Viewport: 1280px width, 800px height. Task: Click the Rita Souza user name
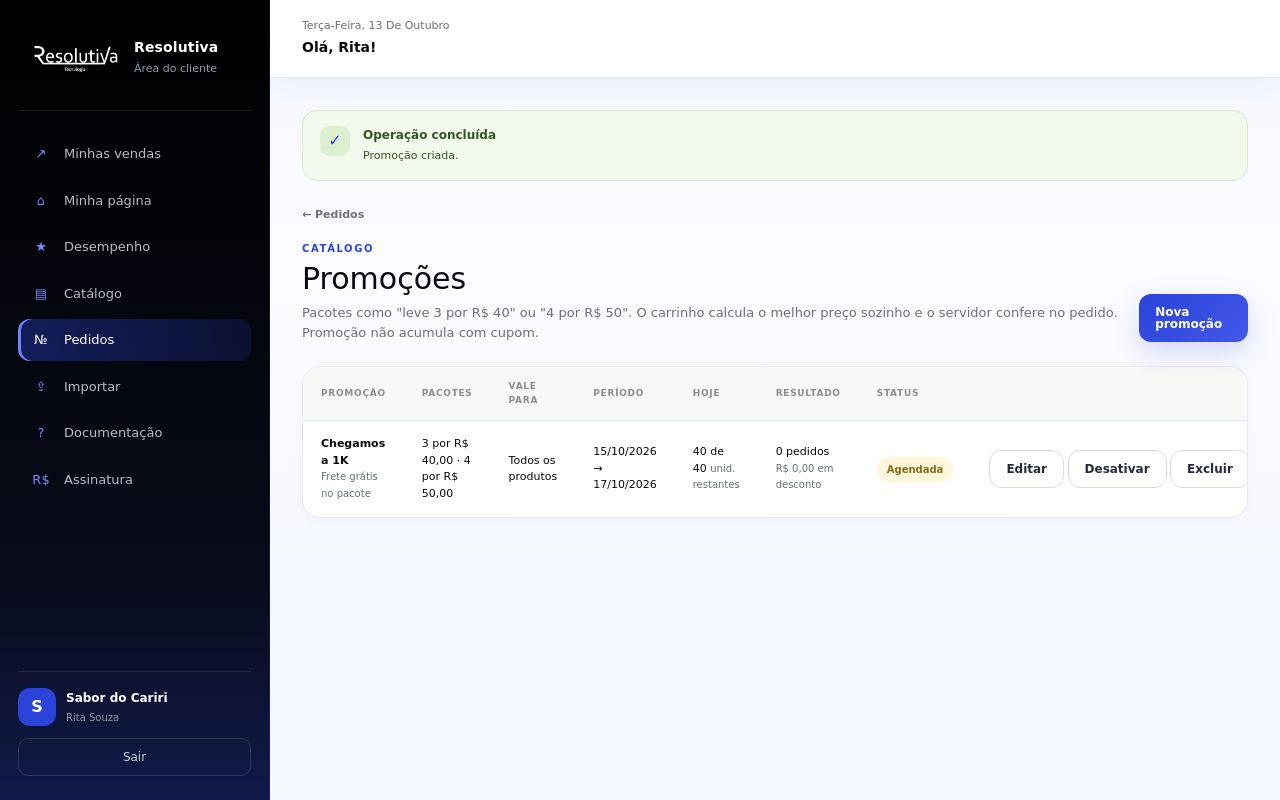coord(92,718)
